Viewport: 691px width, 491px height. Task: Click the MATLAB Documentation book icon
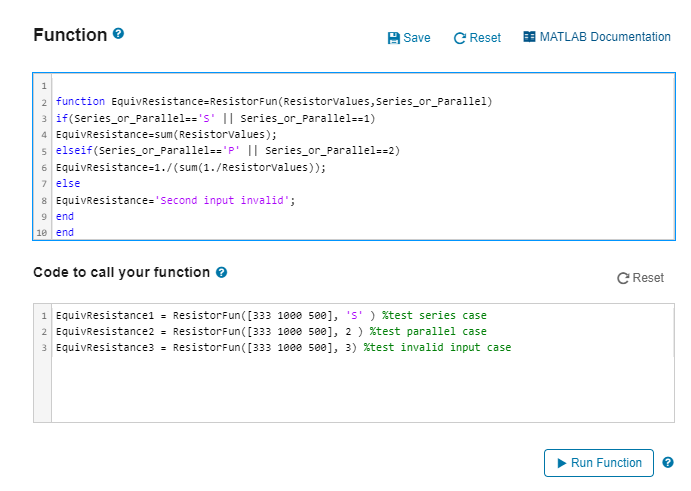529,37
